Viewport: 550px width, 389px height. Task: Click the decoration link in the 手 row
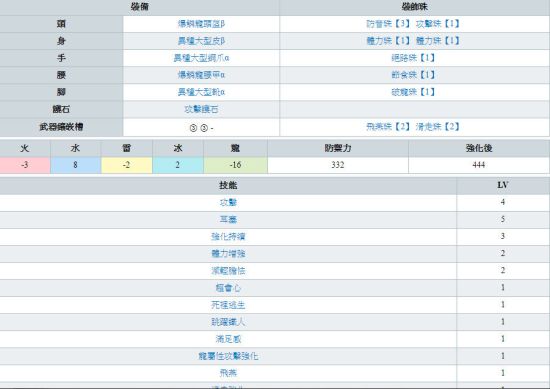(413, 58)
